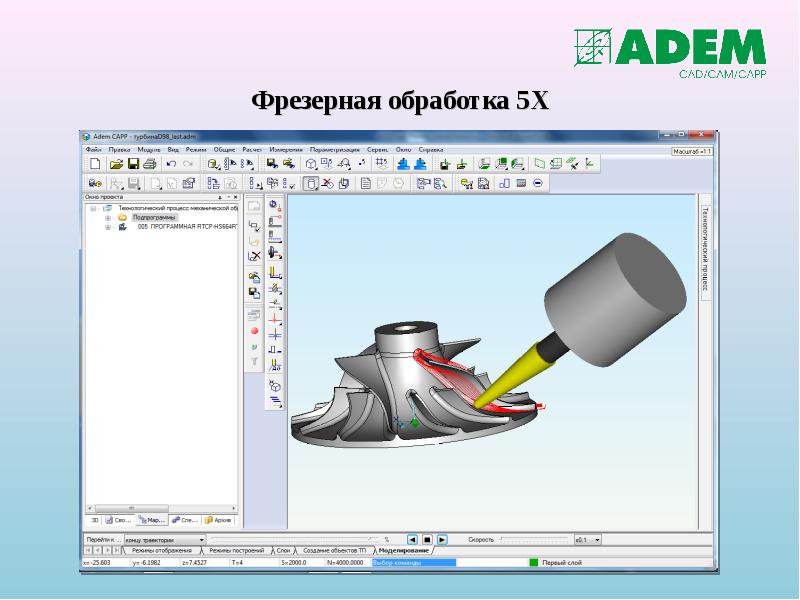Click the red X delete icon, second toolbar
This screenshot has width=800, height=600.
[x=328, y=183]
